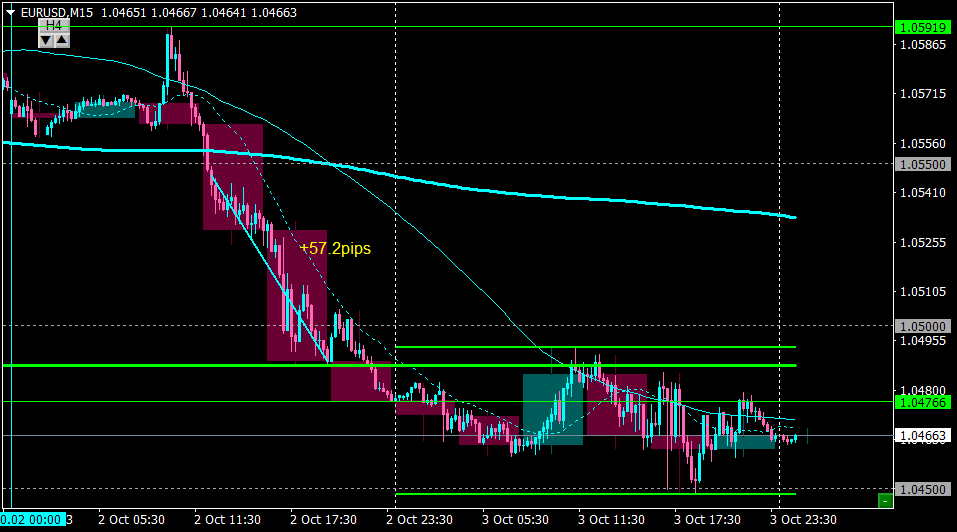Click the H4 timeframe button
The height and width of the screenshot is (532, 957).
(x=54, y=26)
